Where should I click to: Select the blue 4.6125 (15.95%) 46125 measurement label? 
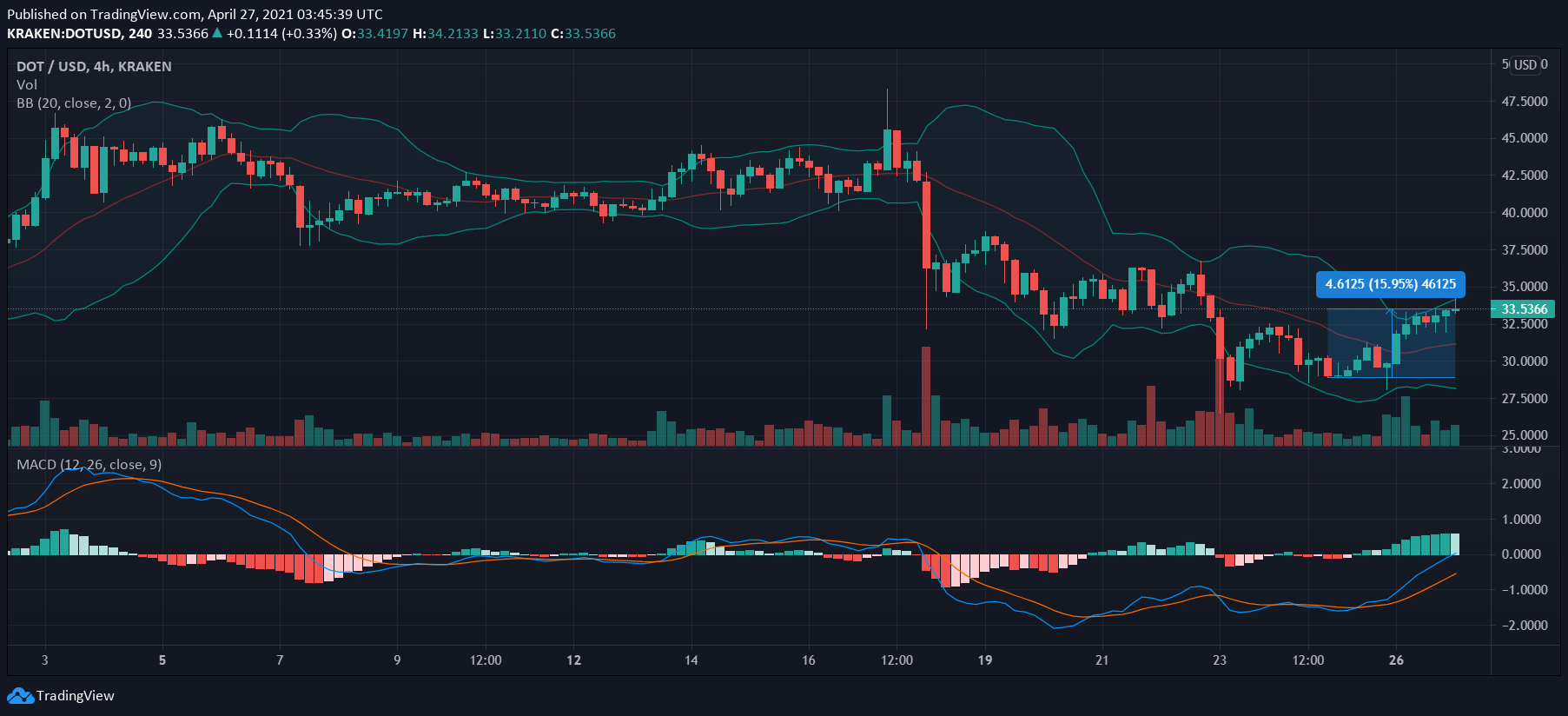1391,284
